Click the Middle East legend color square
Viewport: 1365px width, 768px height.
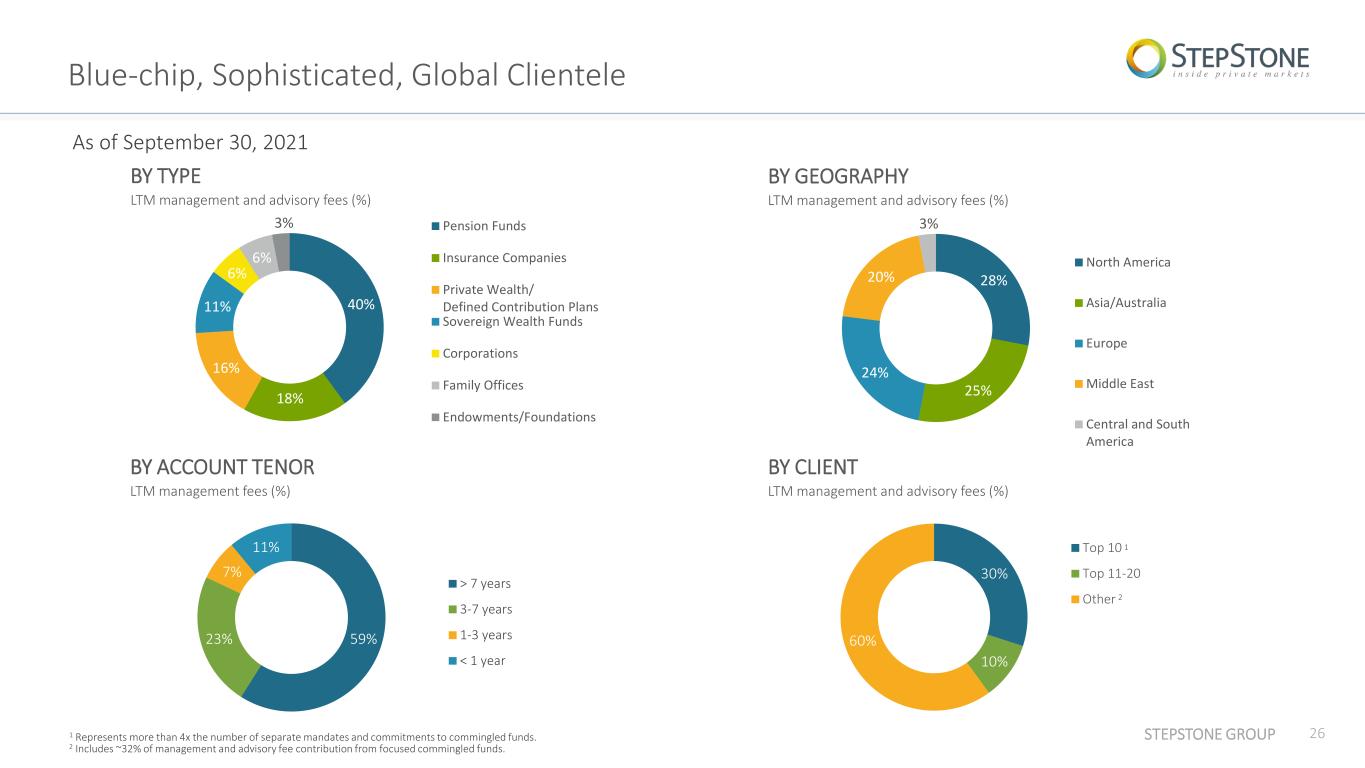tap(1078, 384)
